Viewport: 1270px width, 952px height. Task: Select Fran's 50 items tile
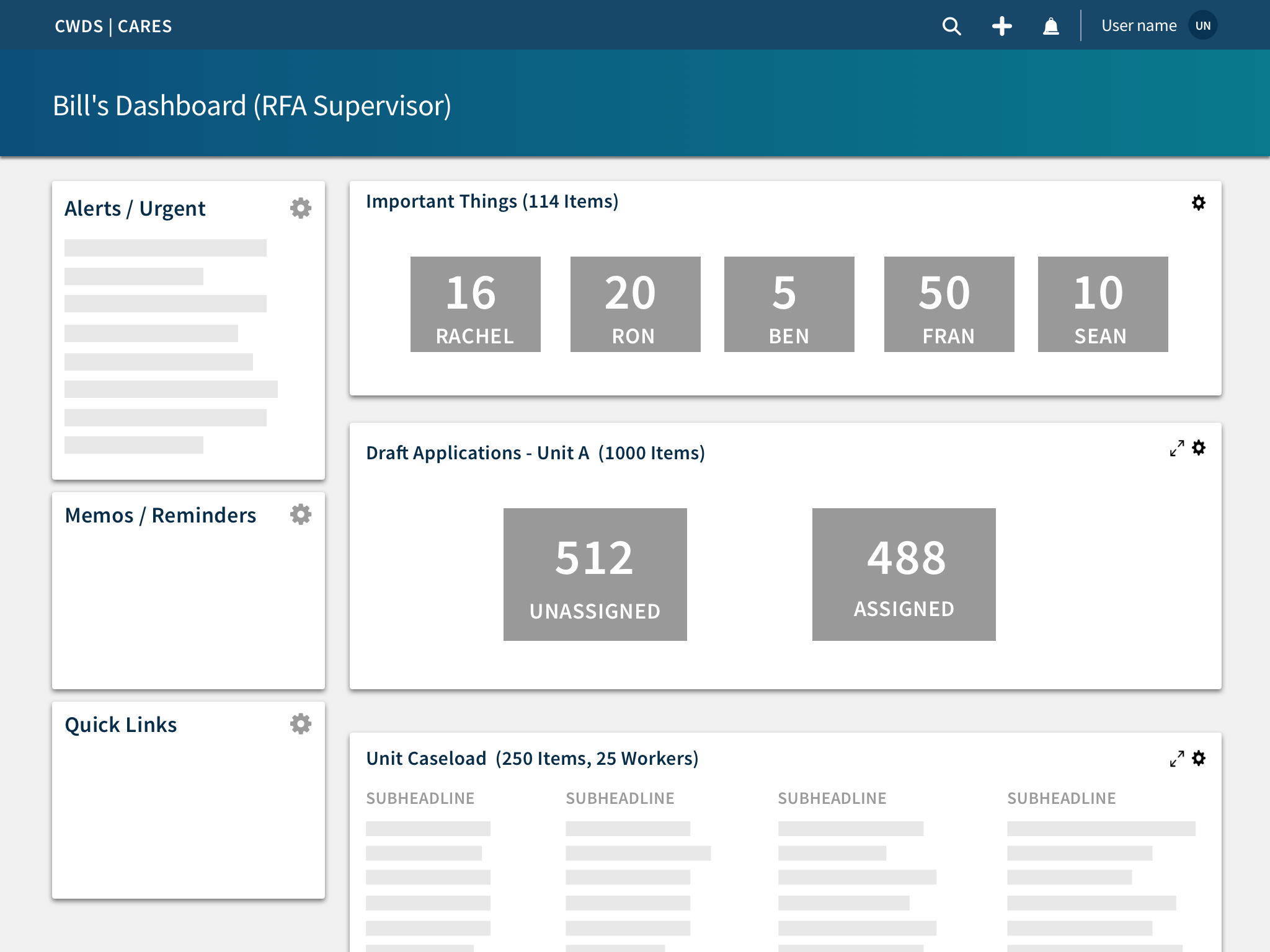click(x=949, y=304)
